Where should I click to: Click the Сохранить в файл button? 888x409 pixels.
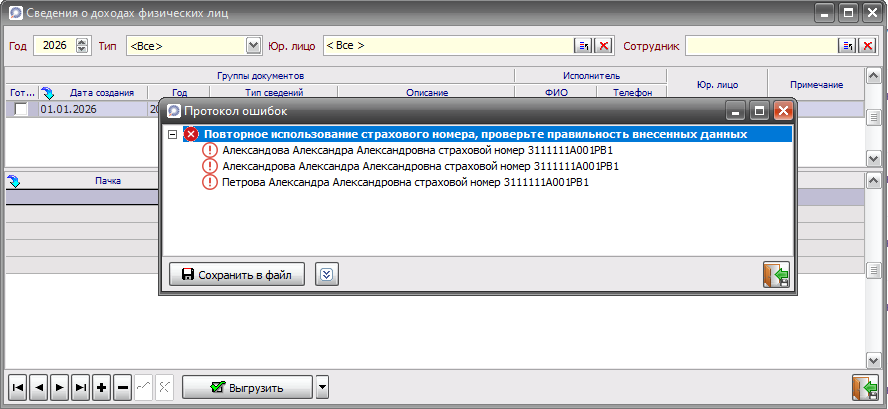pyautogui.click(x=236, y=275)
